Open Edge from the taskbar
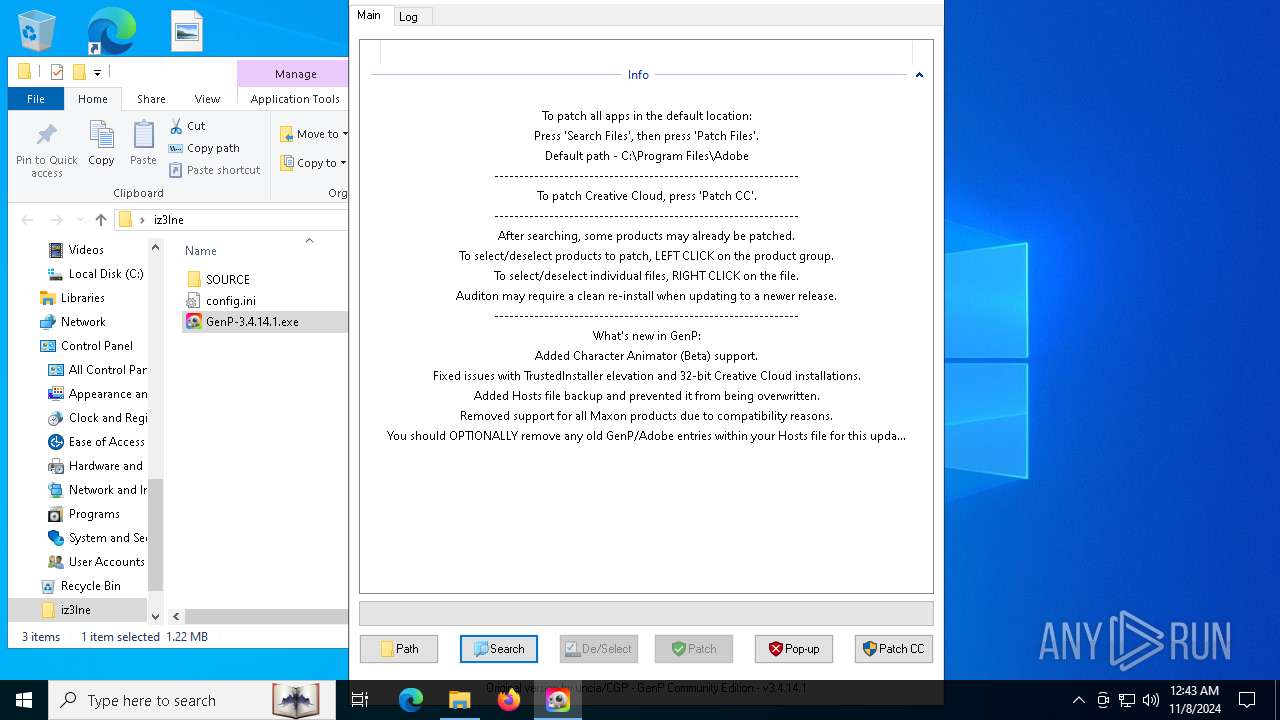 click(411, 701)
